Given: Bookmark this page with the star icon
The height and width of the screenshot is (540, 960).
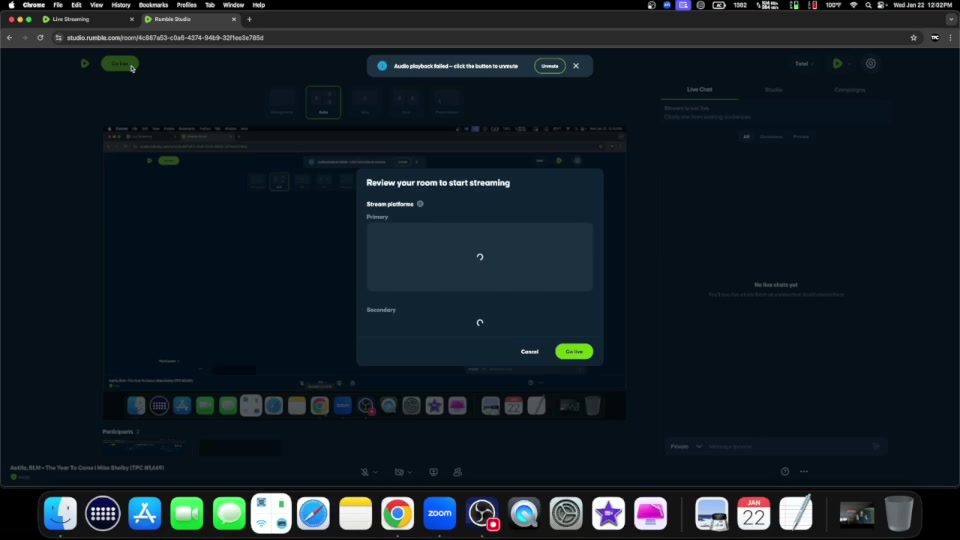Looking at the screenshot, I should click(x=913, y=38).
